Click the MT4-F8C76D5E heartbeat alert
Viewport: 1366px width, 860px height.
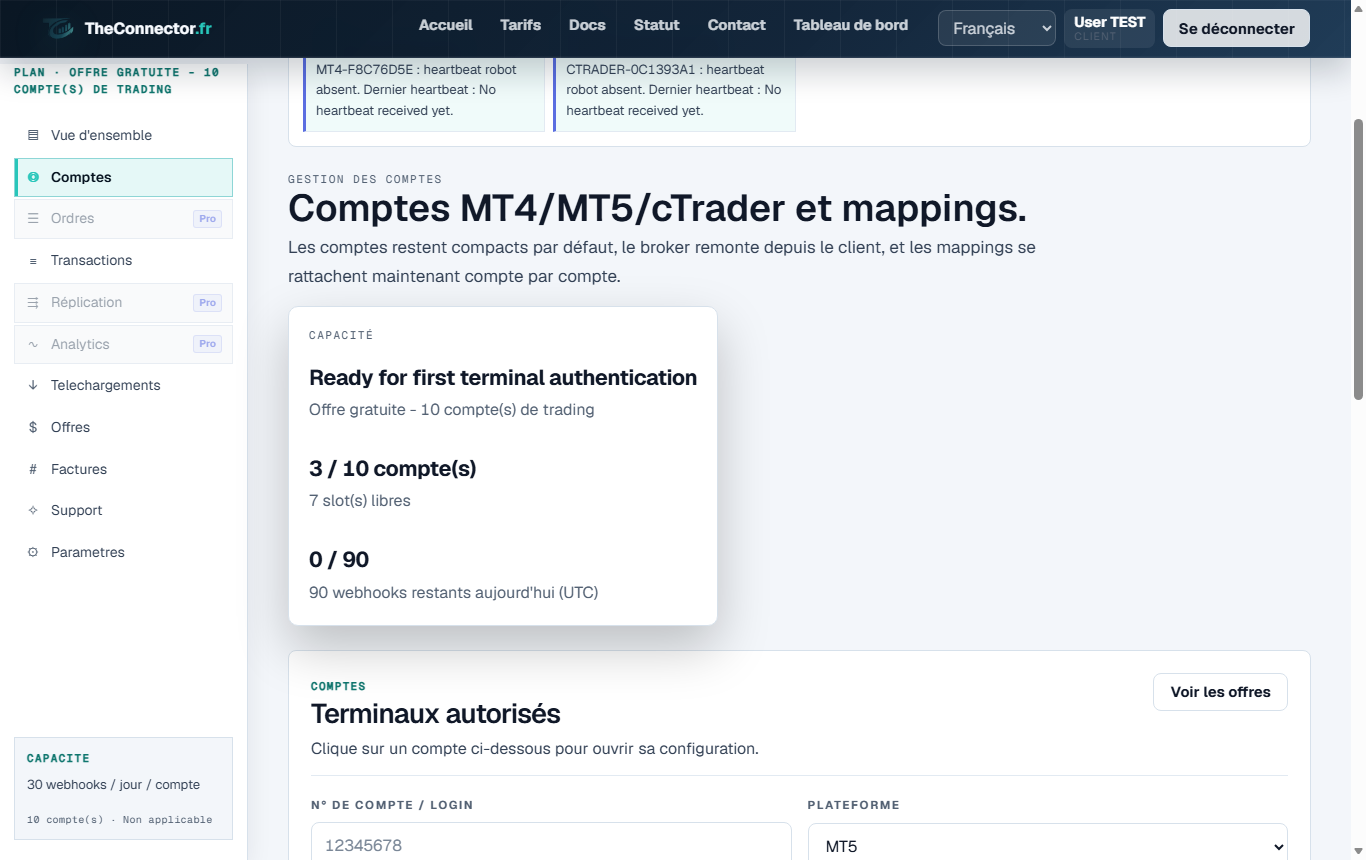[424, 94]
